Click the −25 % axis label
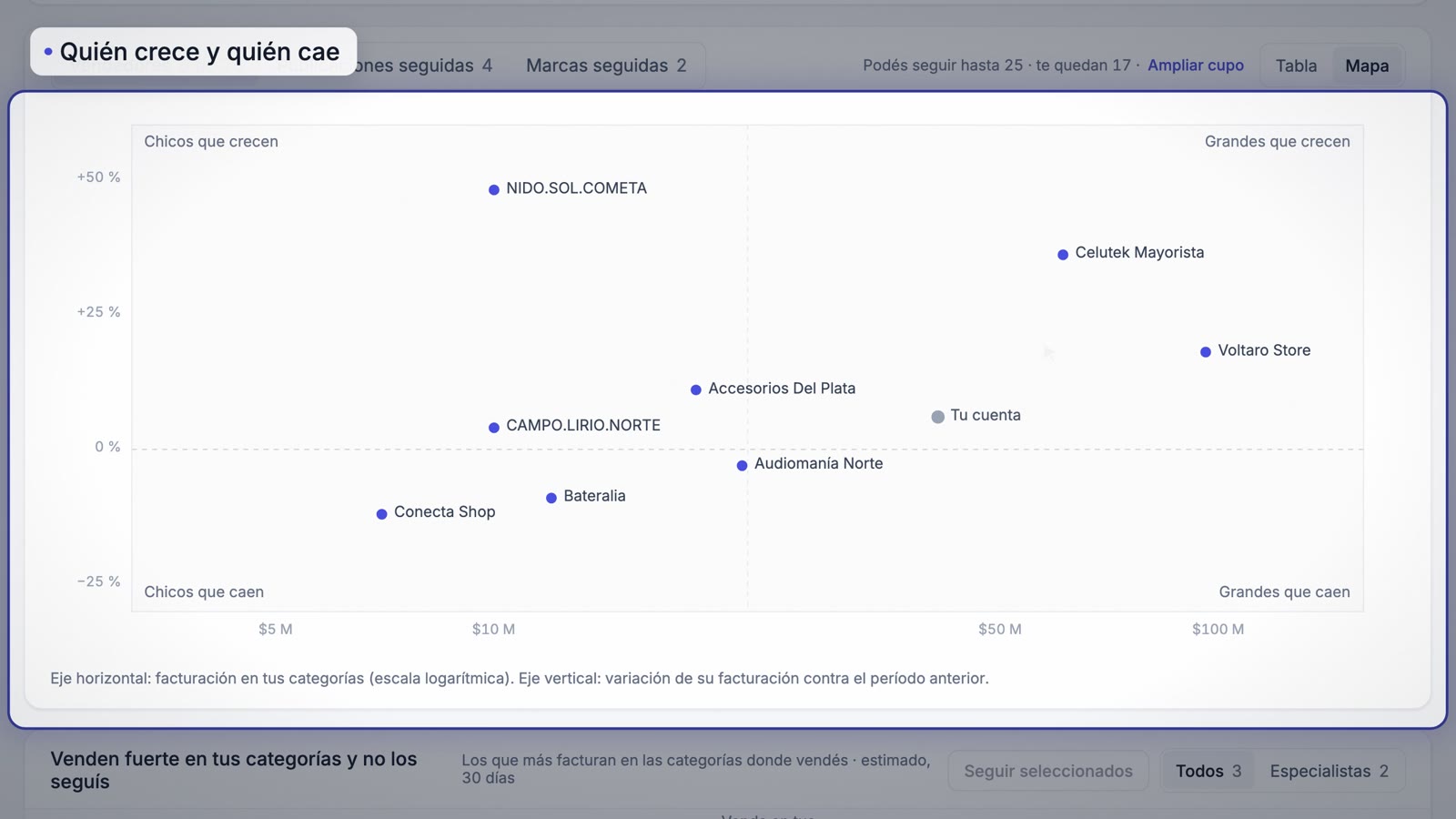 [x=98, y=581]
